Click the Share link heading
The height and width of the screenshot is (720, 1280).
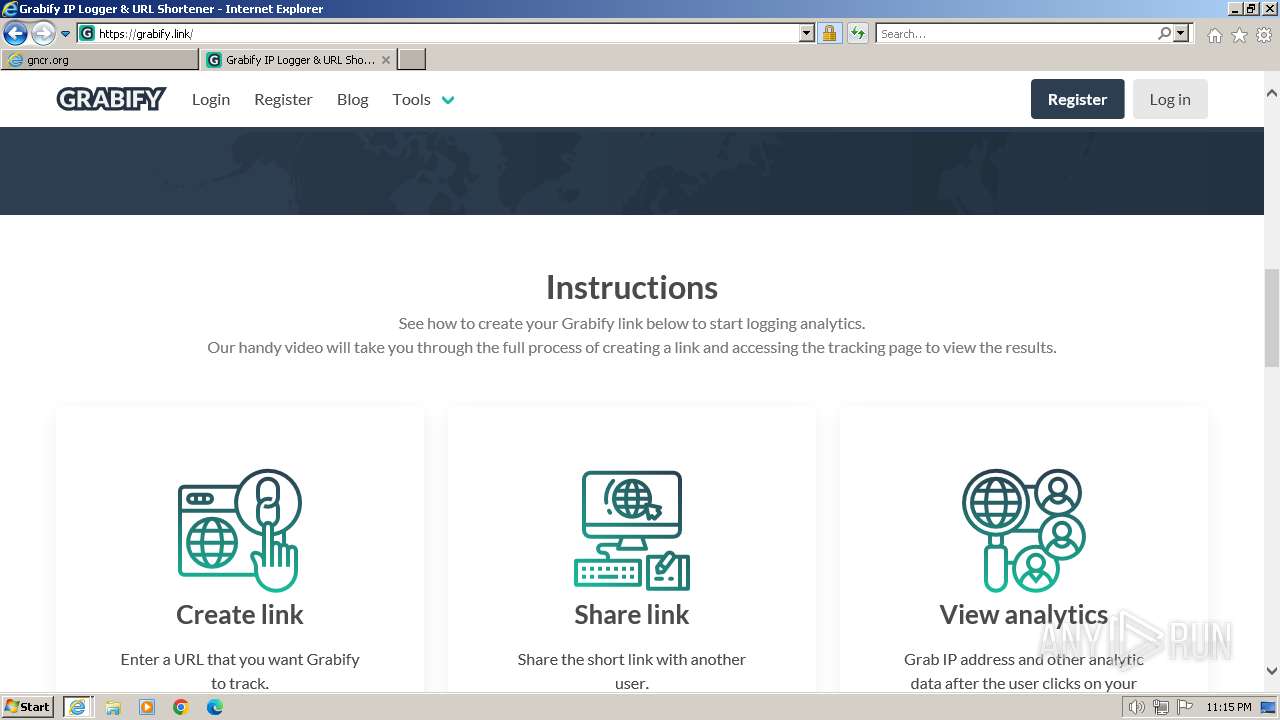632,614
